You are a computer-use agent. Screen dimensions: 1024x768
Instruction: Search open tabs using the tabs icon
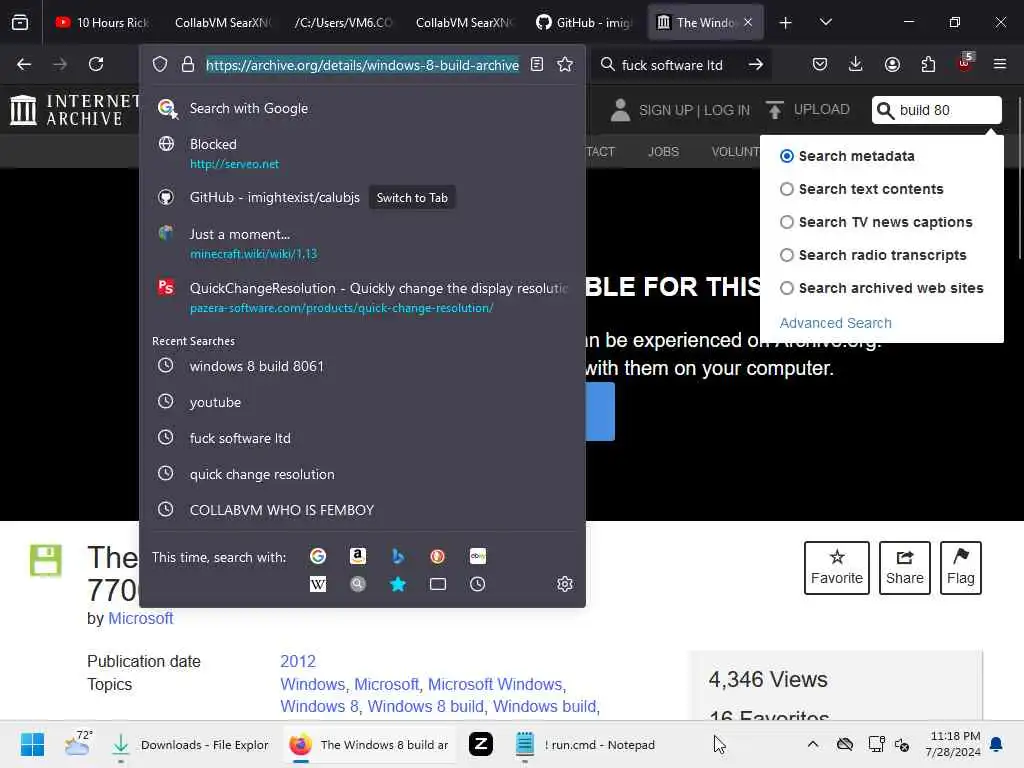coord(438,584)
